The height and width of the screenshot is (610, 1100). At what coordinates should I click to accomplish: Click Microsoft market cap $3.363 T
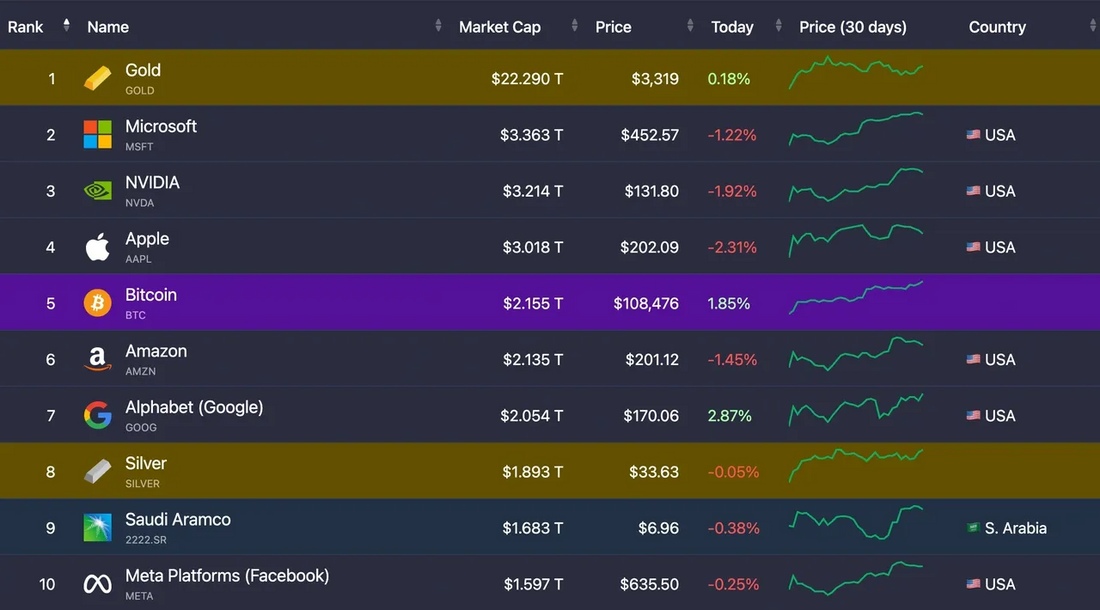pos(531,135)
